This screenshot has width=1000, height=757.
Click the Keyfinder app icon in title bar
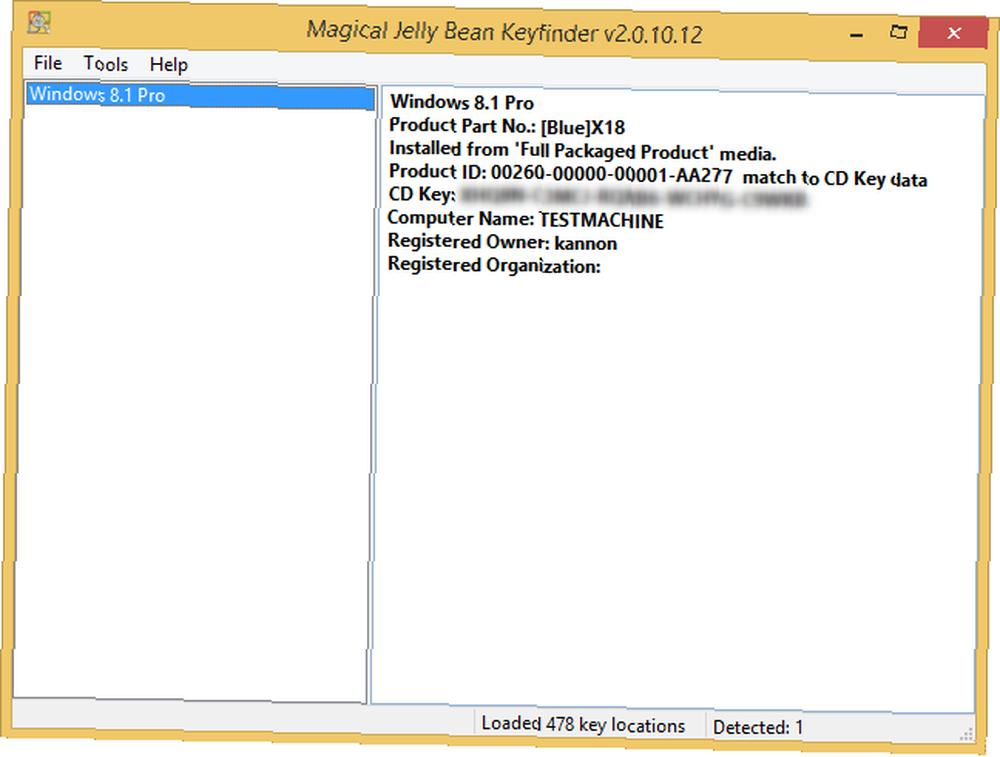[x=39, y=24]
